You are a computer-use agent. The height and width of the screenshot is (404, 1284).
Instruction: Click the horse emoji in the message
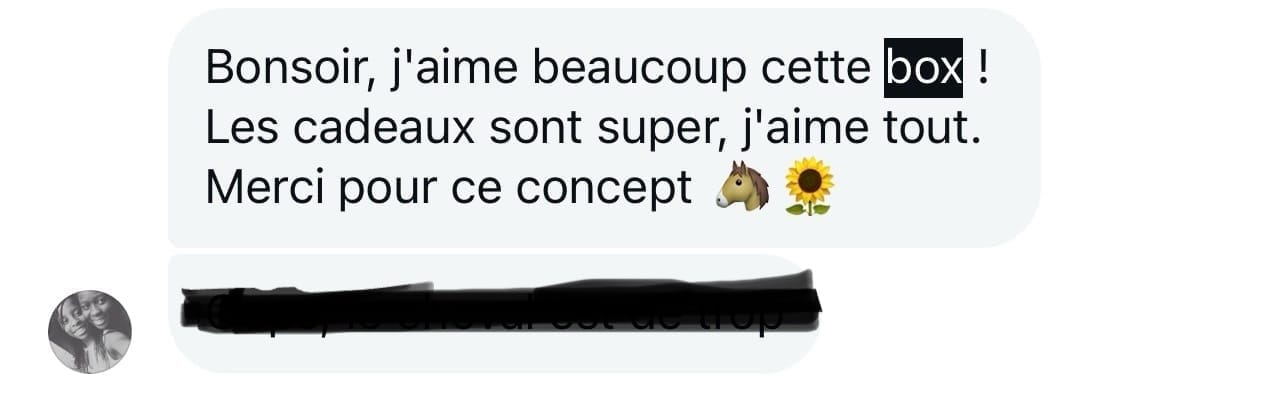coord(743,187)
